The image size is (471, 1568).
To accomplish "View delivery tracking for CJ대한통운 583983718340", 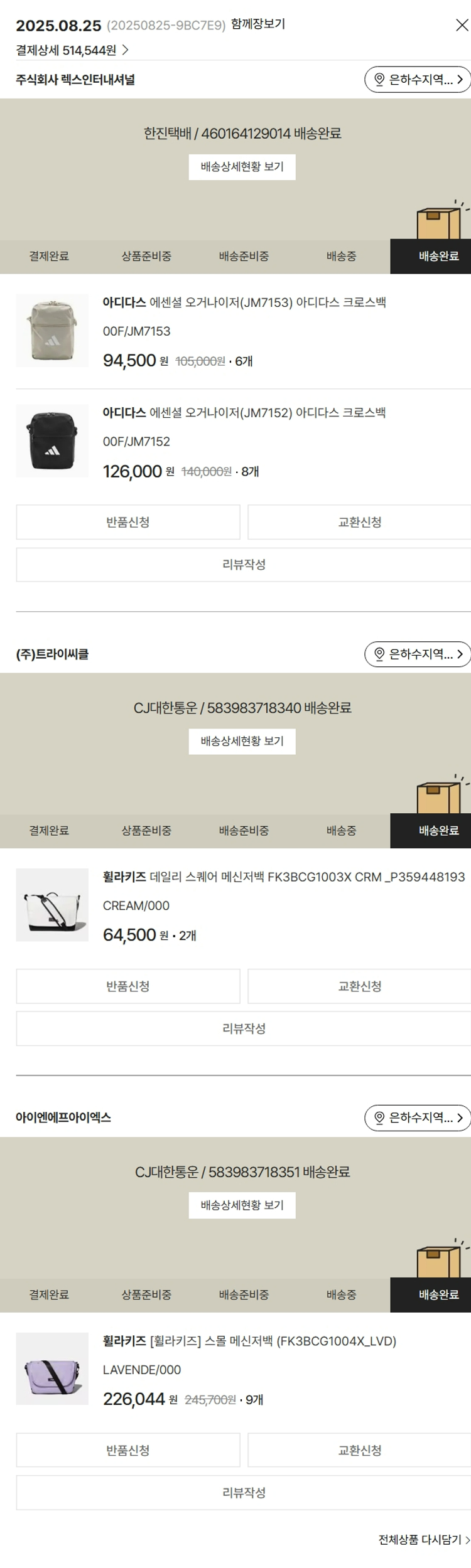I will click(x=242, y=742).
